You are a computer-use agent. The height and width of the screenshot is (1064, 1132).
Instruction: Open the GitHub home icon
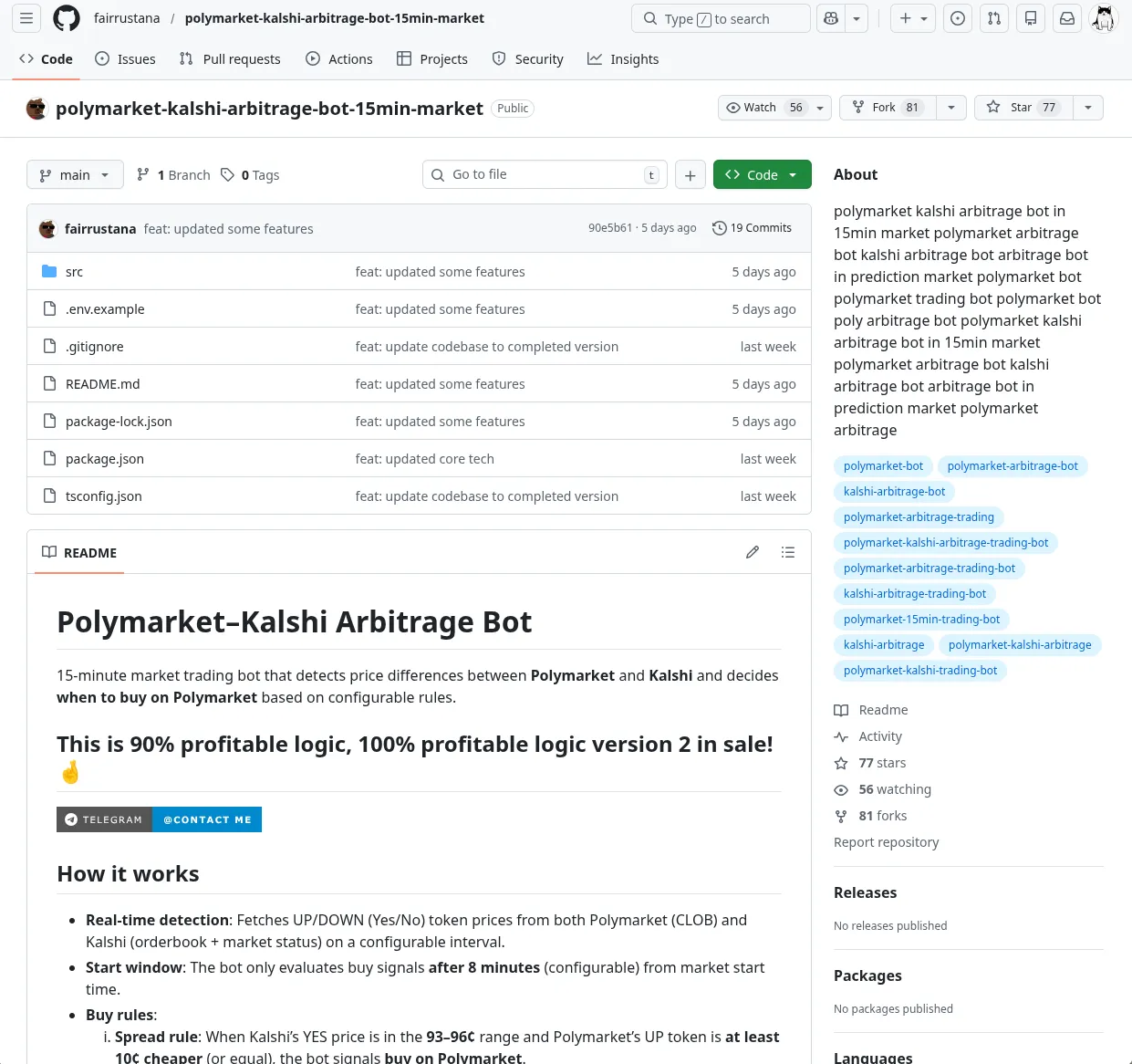(x=66, y=18)
